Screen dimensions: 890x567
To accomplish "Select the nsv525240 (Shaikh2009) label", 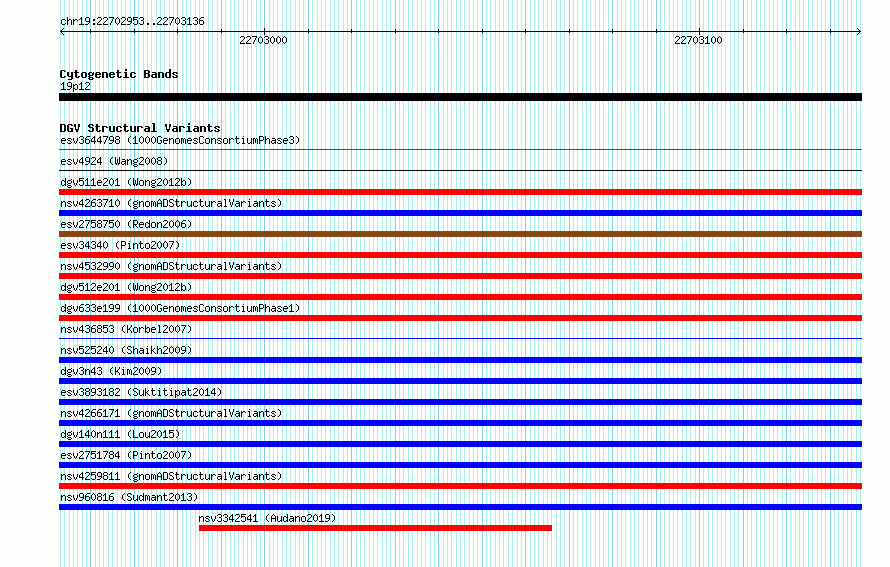I will click(x=126, y=350).
